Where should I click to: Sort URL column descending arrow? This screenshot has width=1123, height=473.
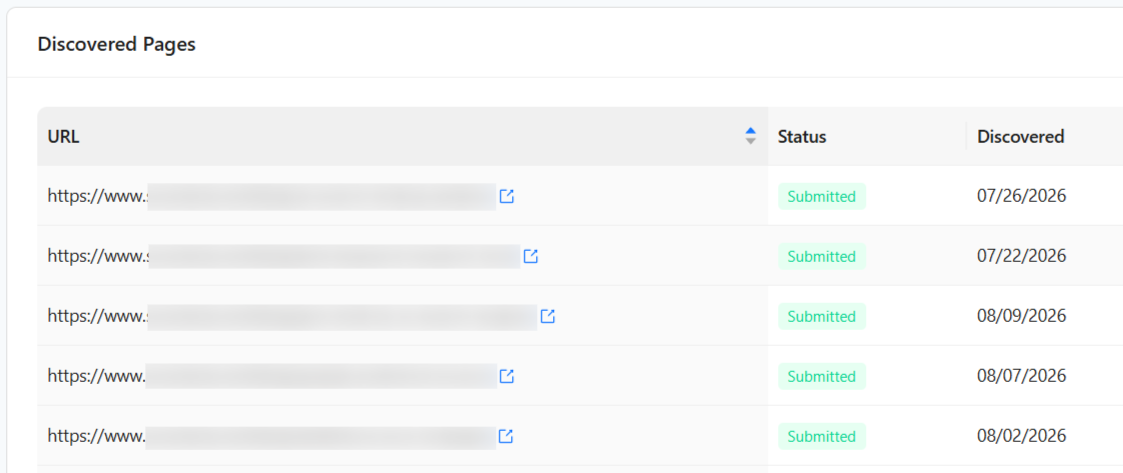coord(751,141)
